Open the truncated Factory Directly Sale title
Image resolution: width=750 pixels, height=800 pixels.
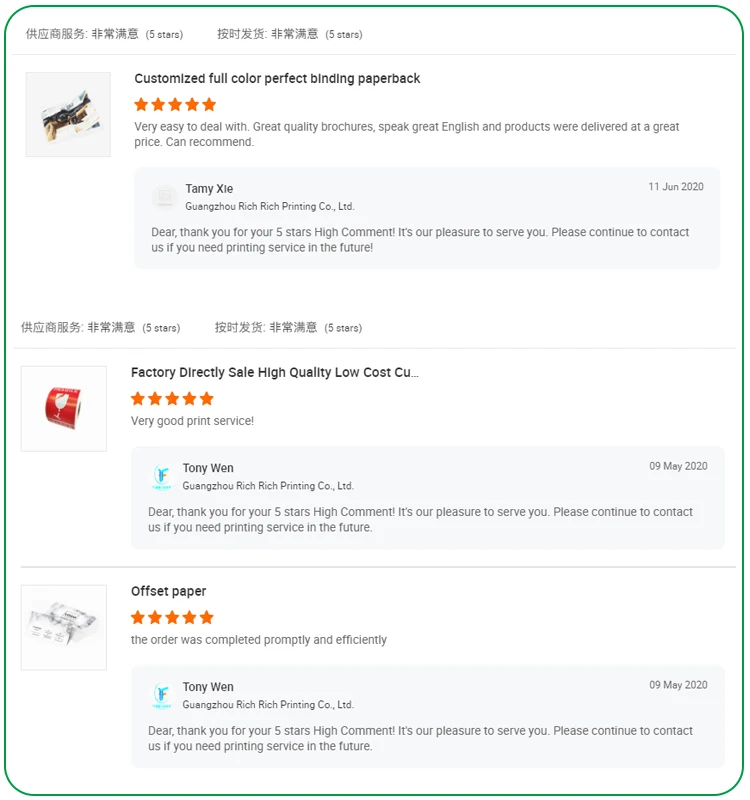275,372
